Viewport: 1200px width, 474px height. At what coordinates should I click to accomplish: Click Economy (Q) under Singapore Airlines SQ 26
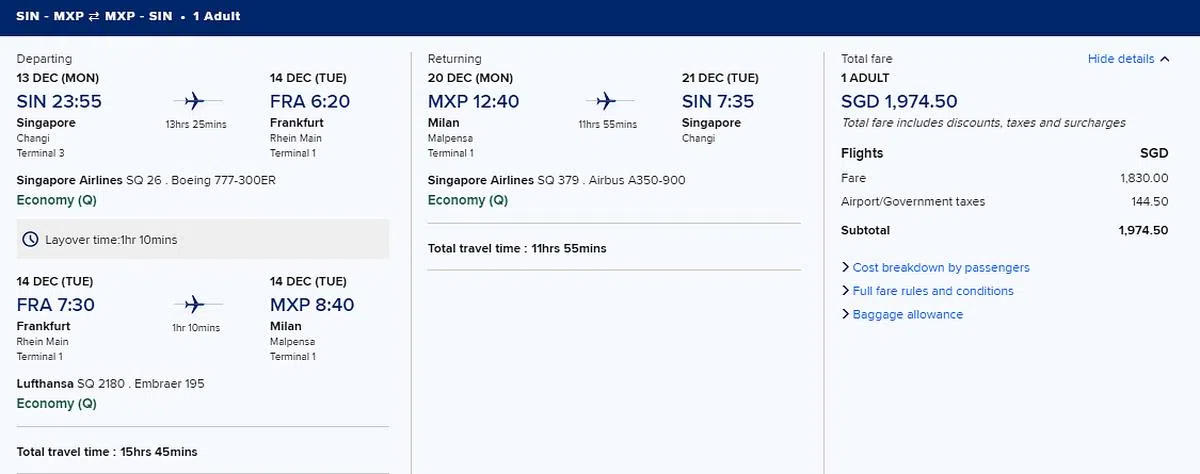click(57, 200)
